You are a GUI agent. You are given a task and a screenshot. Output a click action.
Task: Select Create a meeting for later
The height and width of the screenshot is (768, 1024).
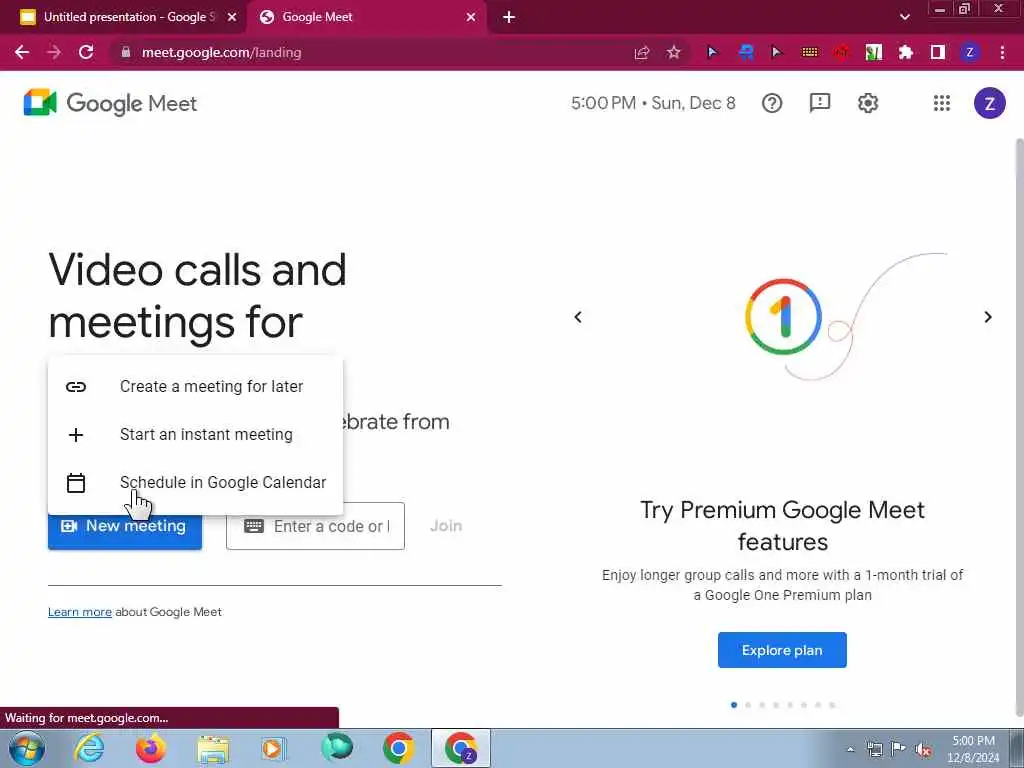[x=195, y=387]
